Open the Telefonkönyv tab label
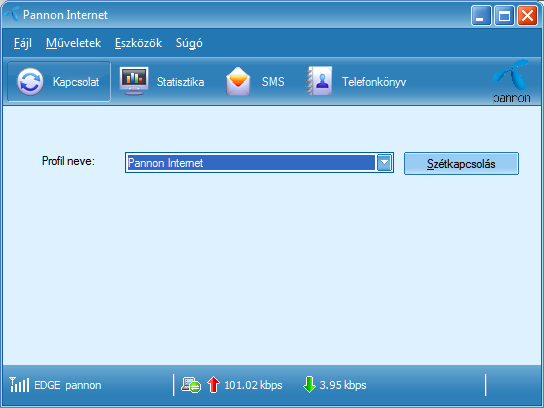Viewport: 544px width, 408px height. tap(374, 82)
